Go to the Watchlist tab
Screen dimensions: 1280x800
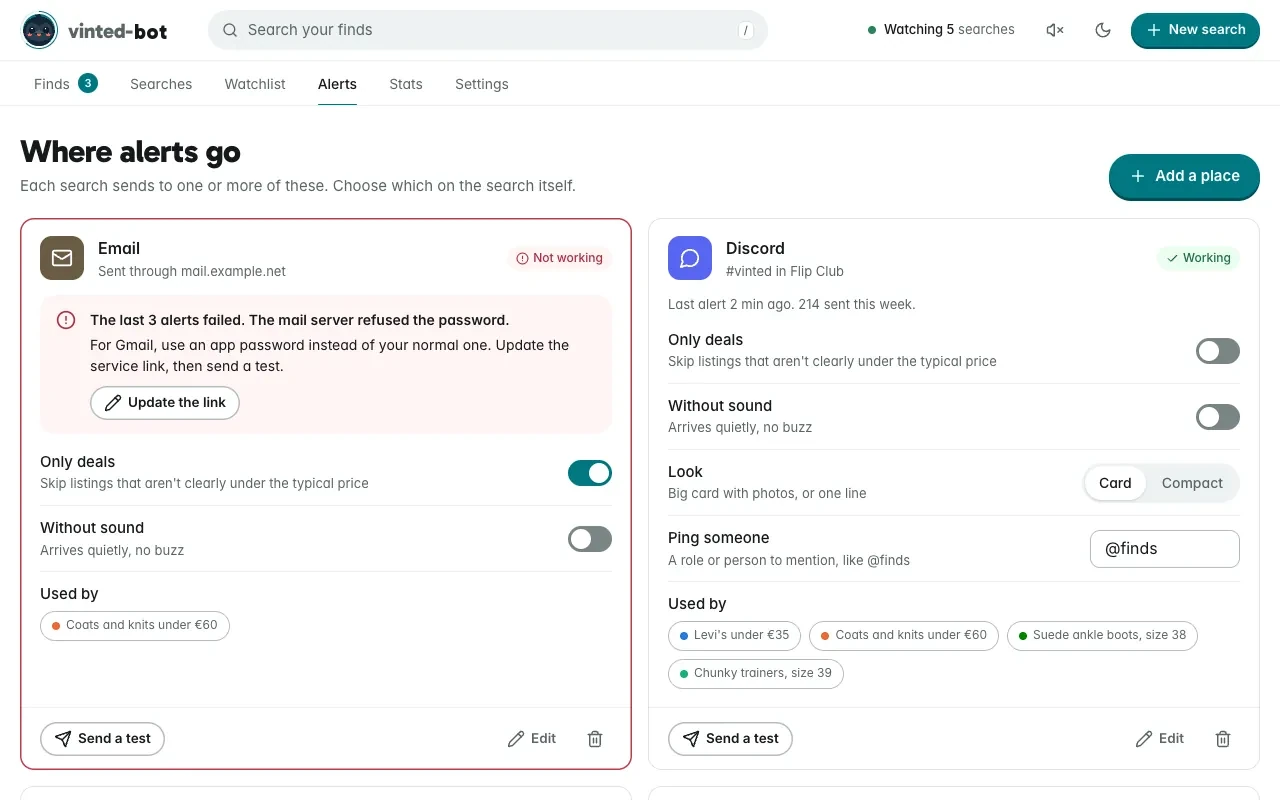255,84
